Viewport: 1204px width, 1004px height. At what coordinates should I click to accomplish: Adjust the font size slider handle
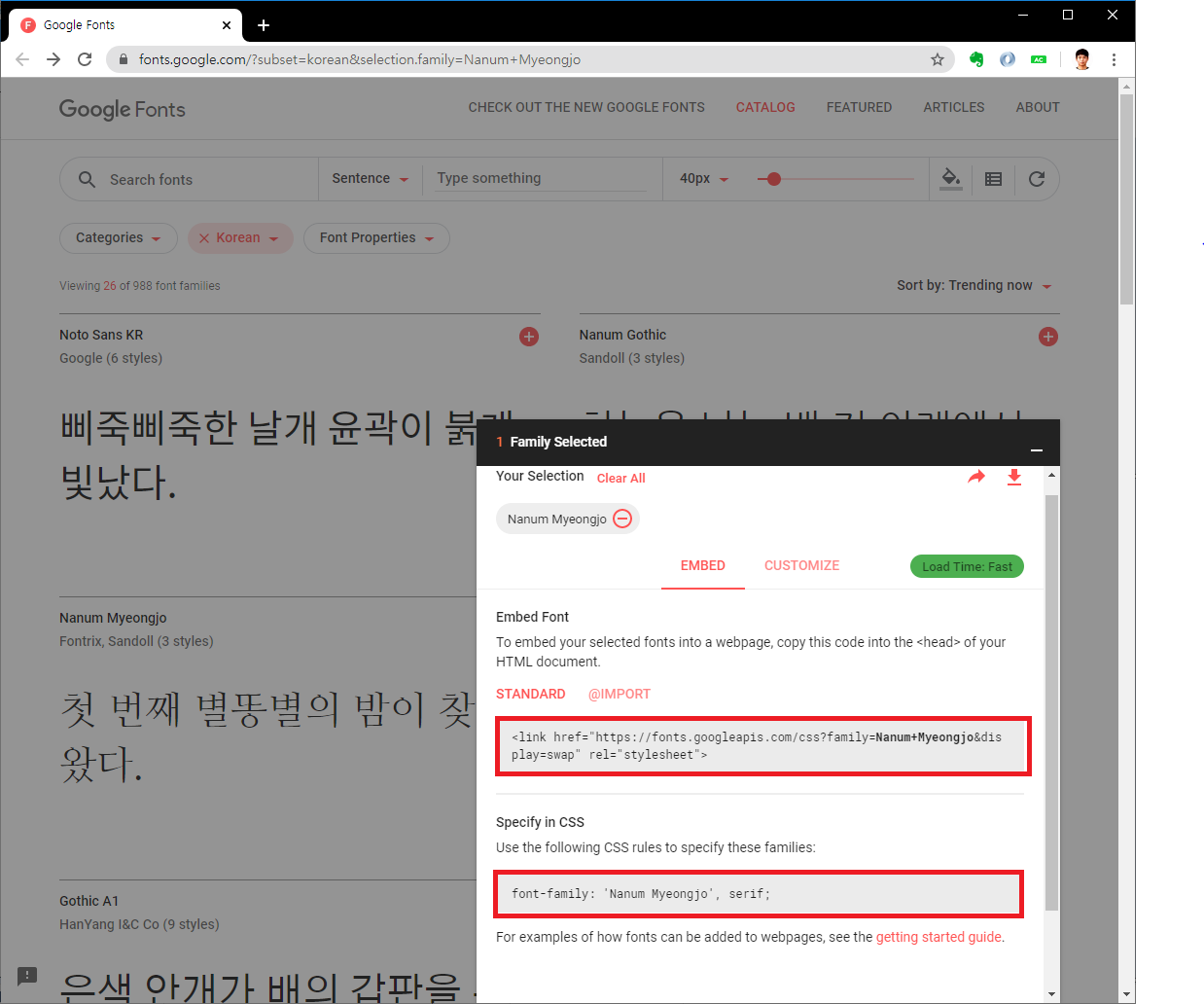tap(774, 179)
